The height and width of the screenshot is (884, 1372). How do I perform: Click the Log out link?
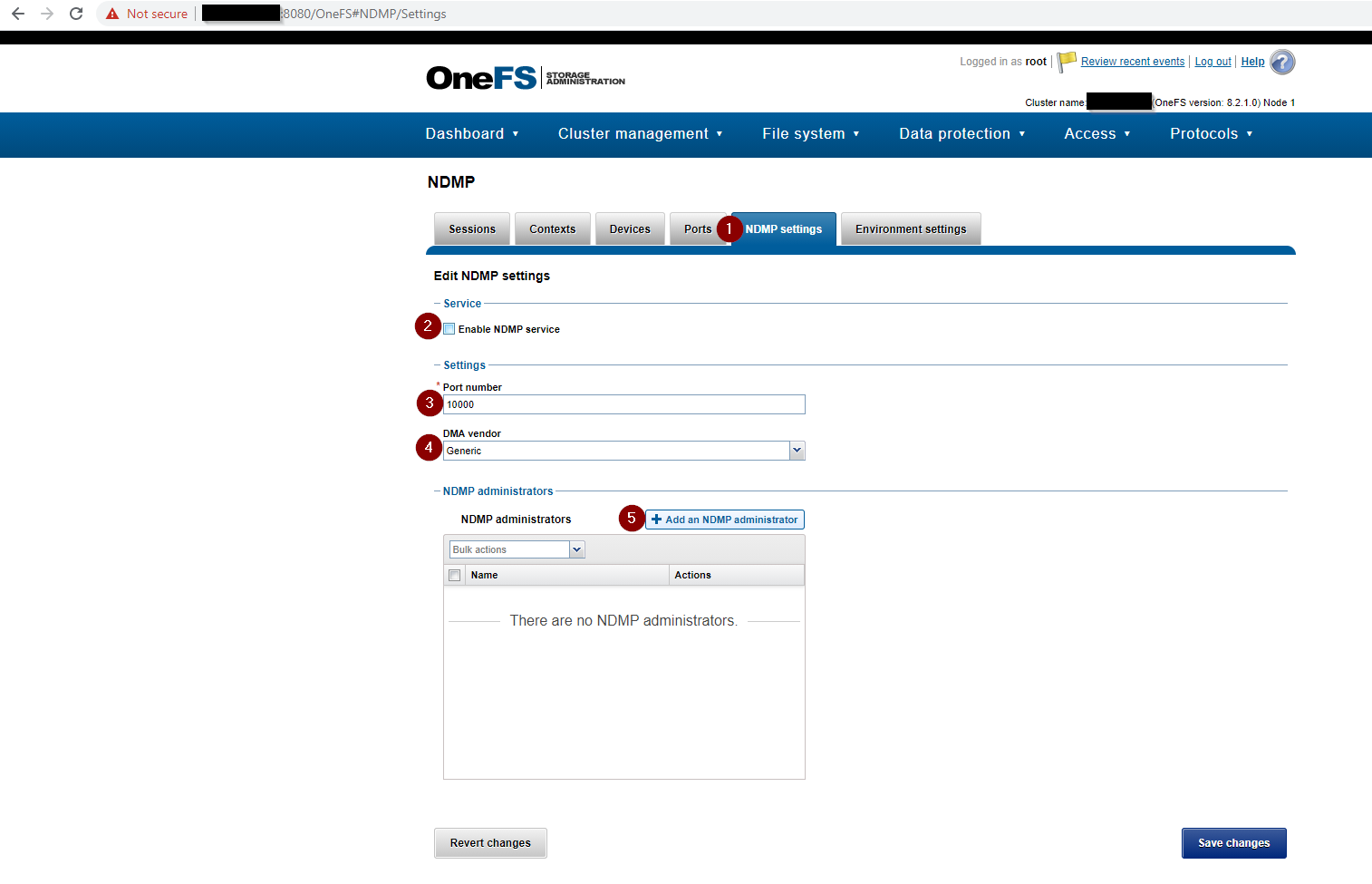pyautogui.click(x=1213, y=61)
